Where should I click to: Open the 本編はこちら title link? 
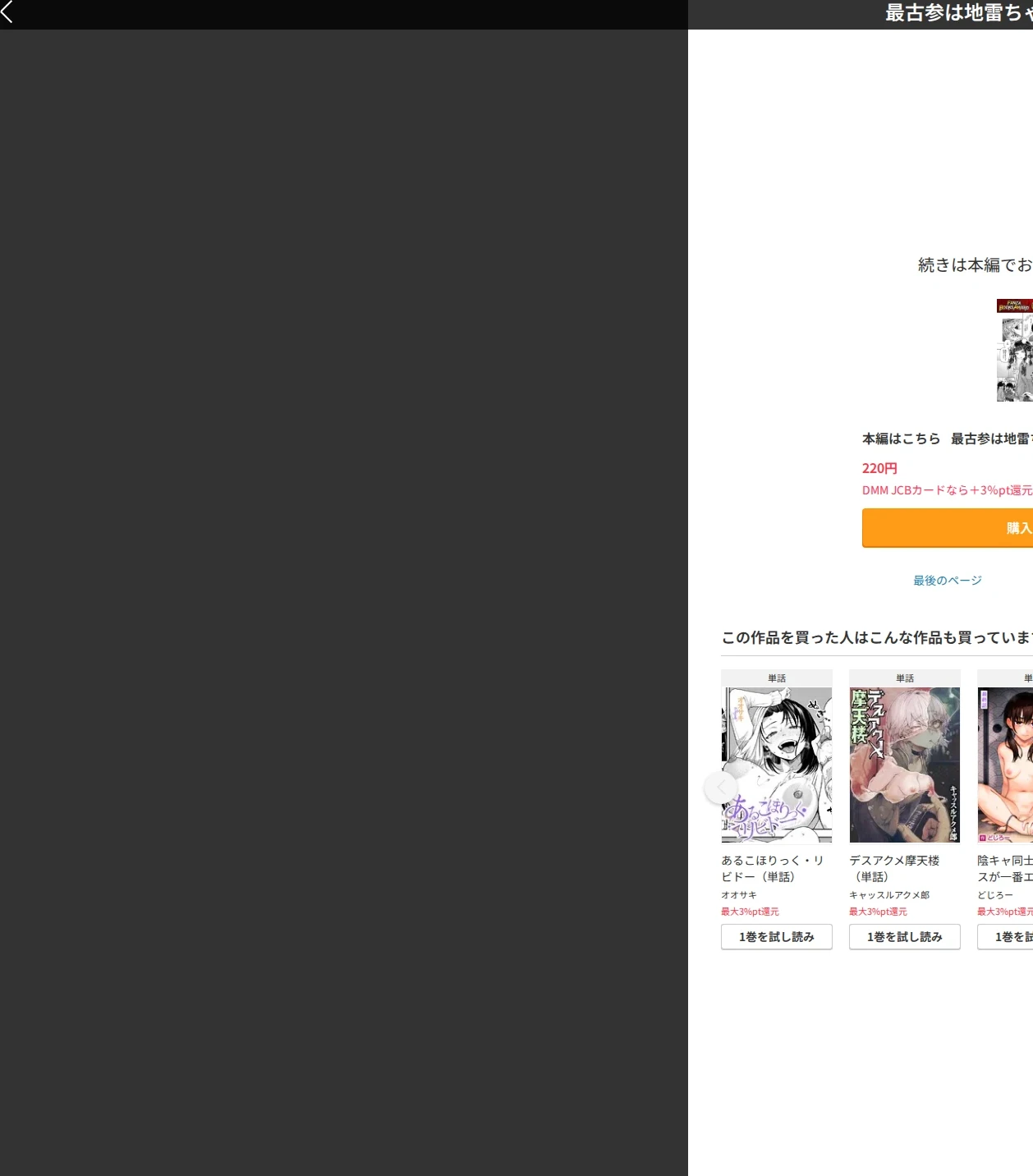948,439
